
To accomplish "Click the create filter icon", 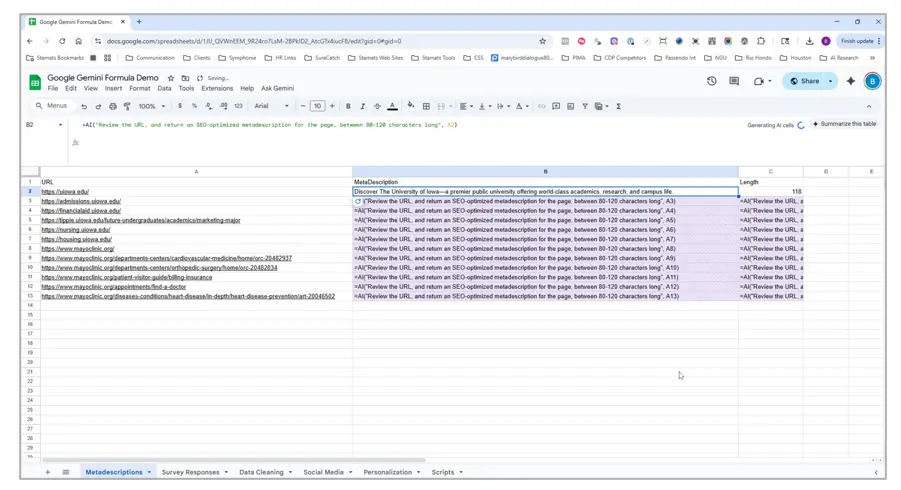I will [585, 106].
